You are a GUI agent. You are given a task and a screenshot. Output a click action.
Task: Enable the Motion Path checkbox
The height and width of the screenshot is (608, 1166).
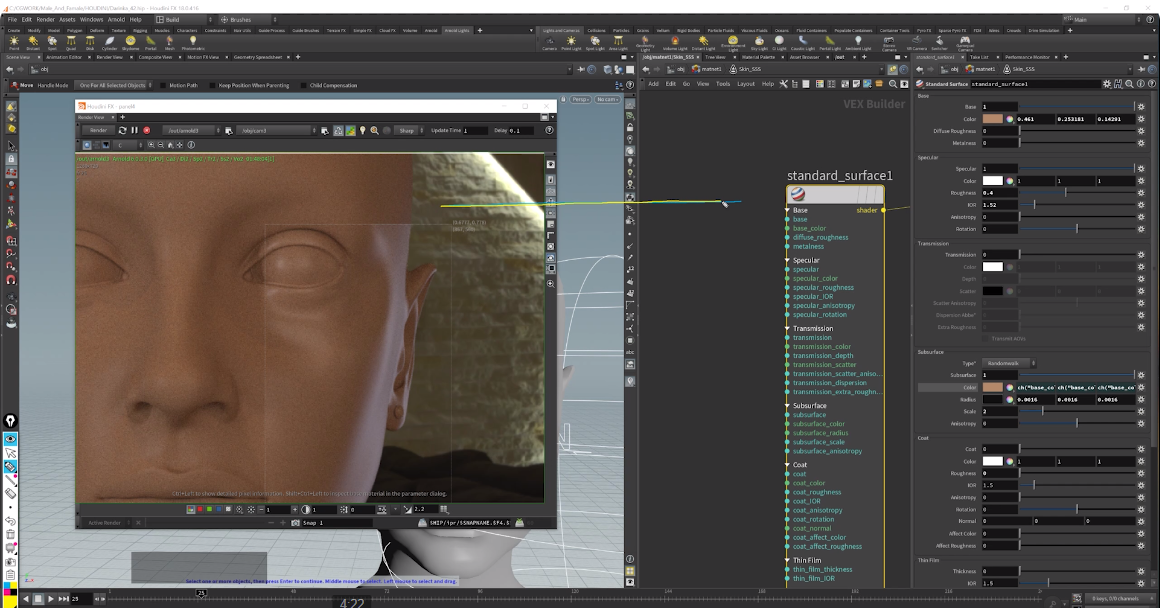(x=164, y=85)
